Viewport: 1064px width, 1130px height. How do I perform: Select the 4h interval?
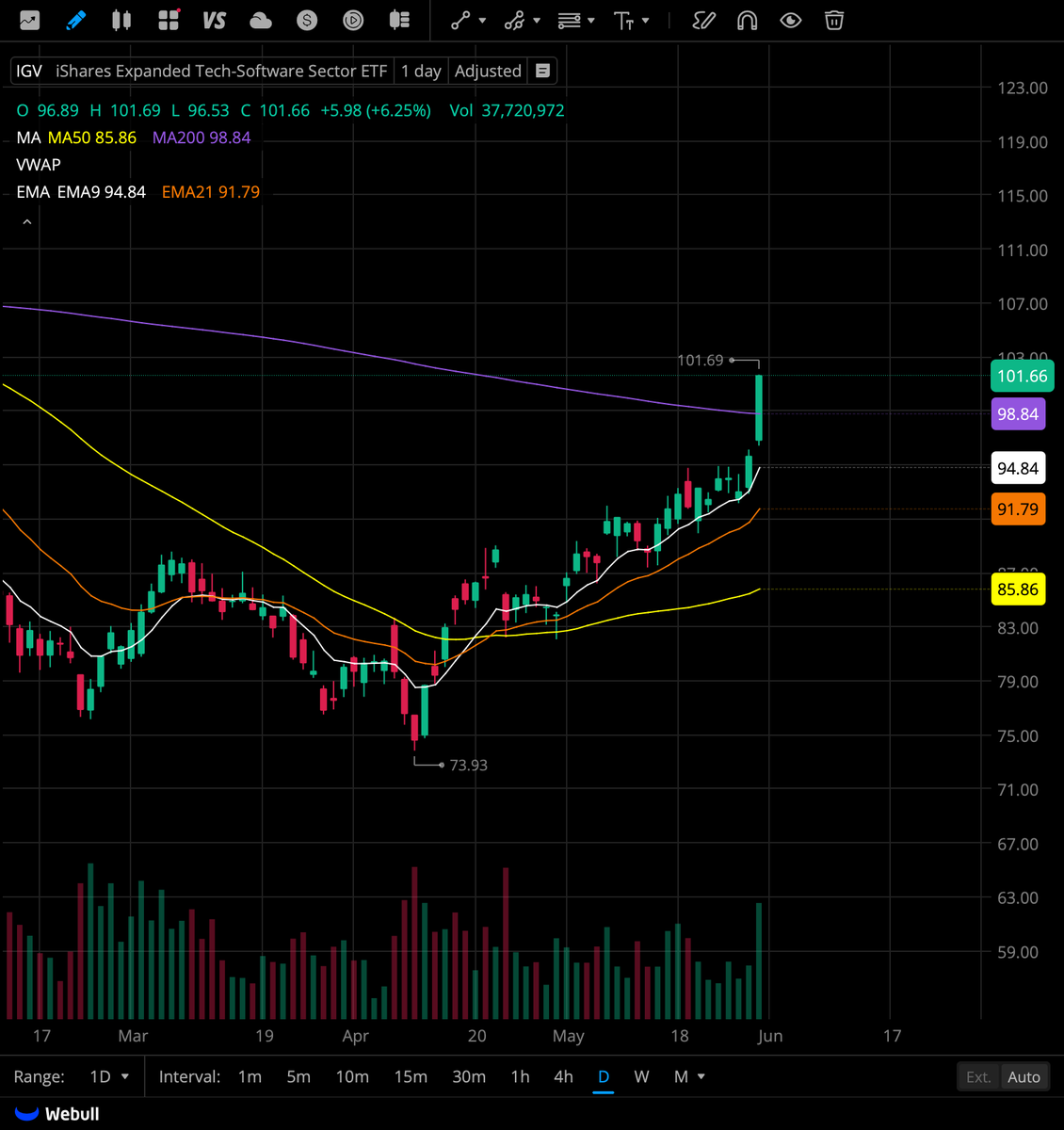coord(563,1076)
